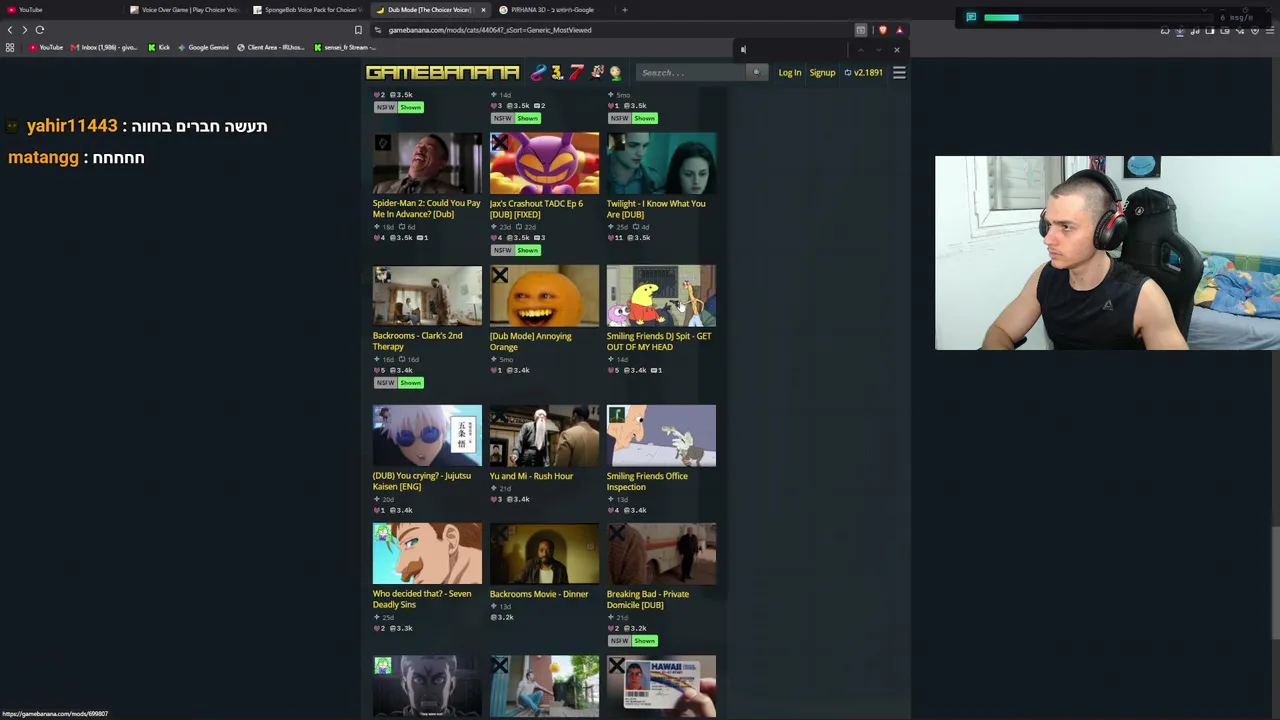Click the v2.1891 version link
This screenshot has width=1280, height=720.
[864, 72]
